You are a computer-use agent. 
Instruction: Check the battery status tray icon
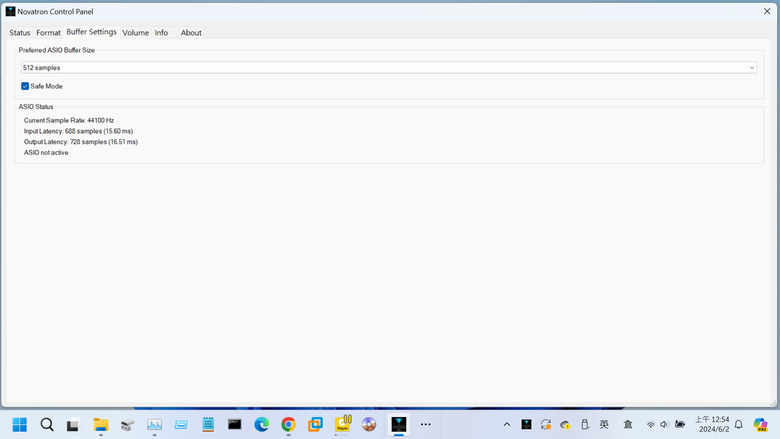tap(680, 424)
